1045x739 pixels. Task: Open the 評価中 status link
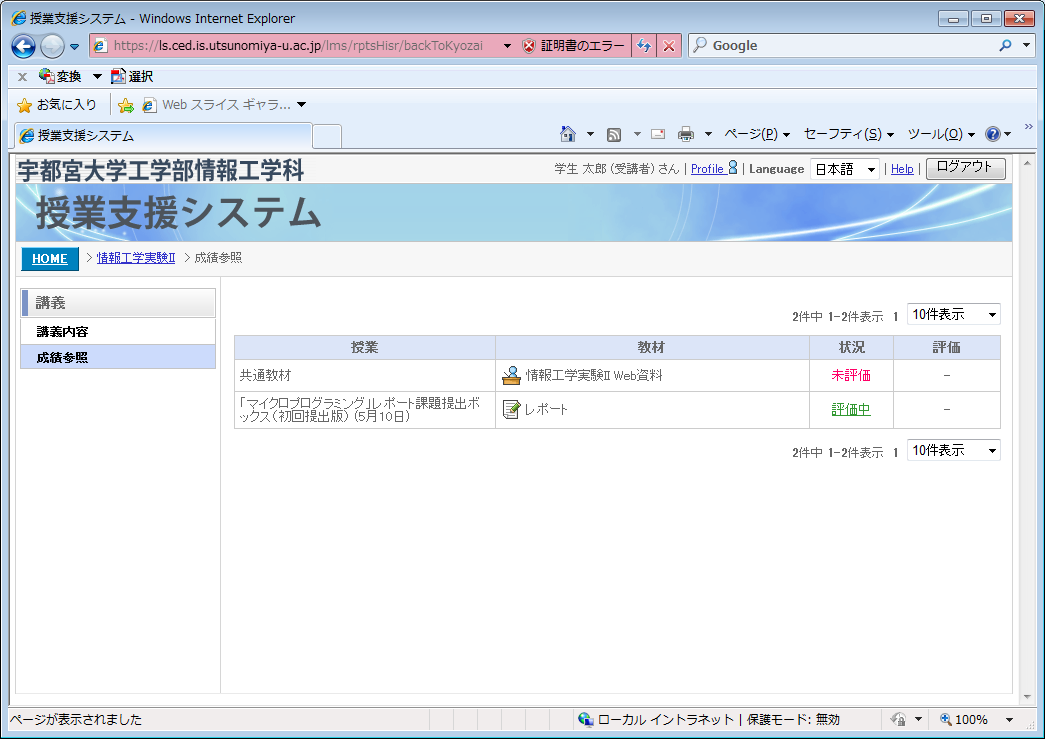pos(850,409)
